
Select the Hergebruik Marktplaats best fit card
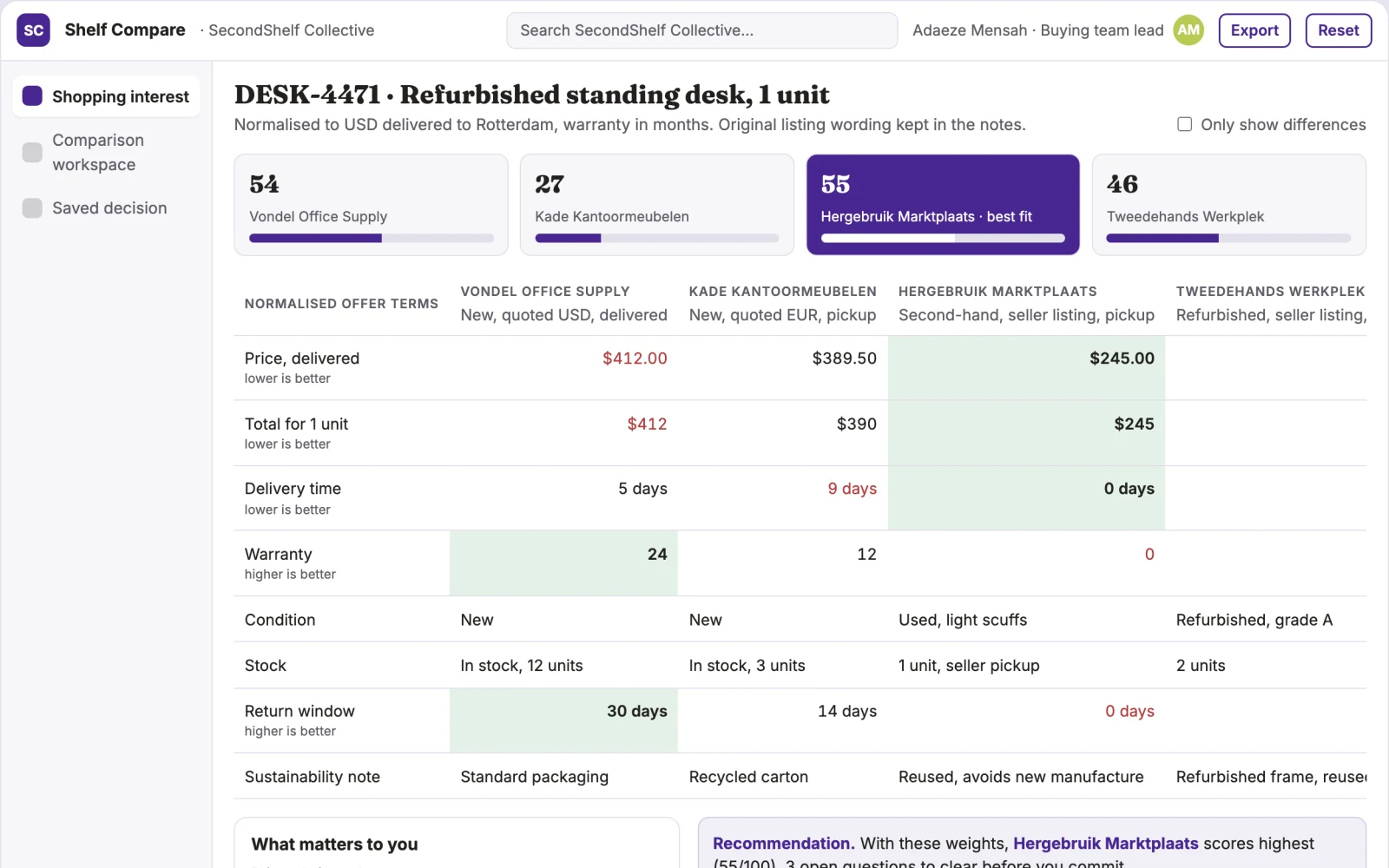click(x=943, y=205)
